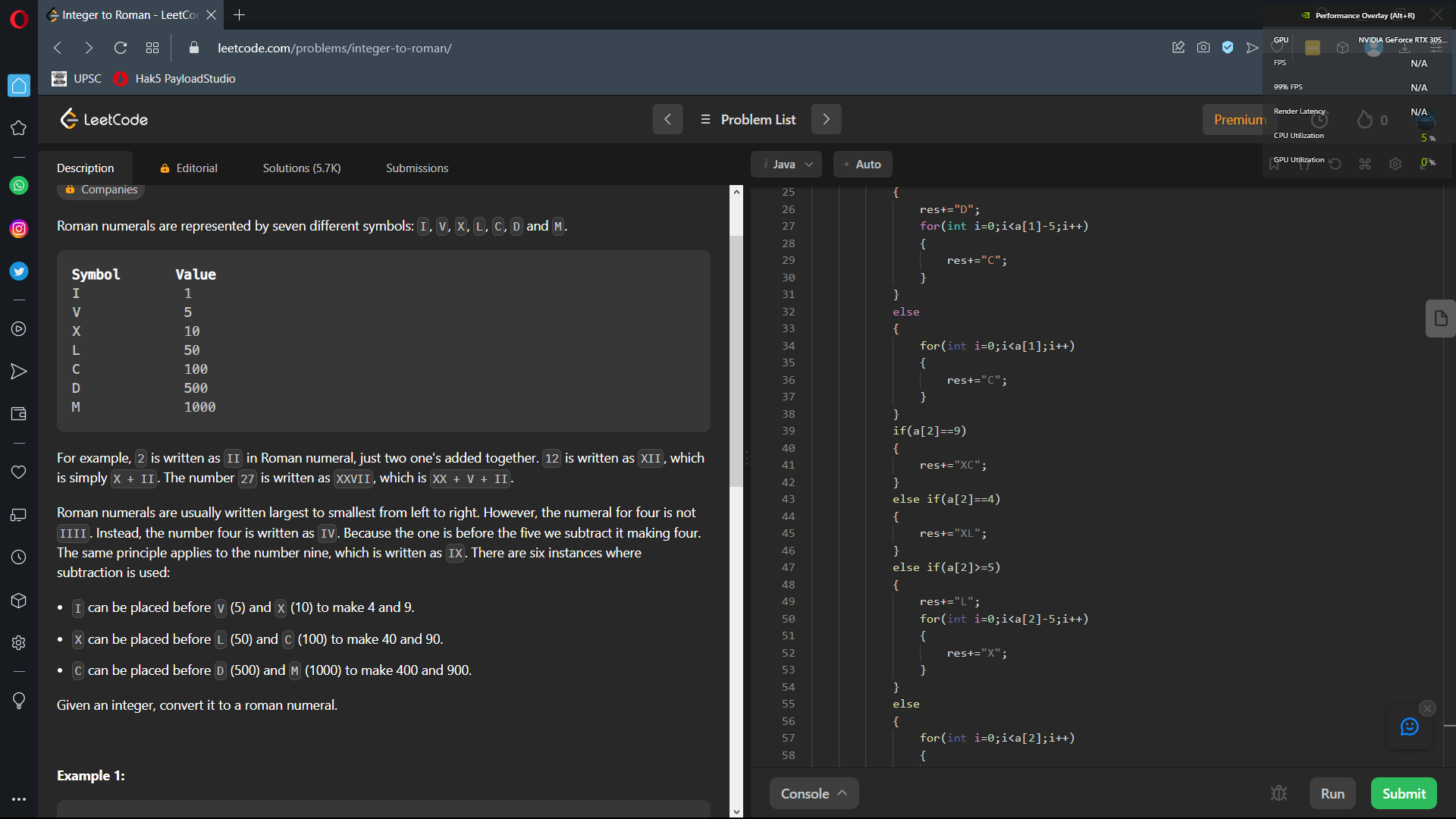The width and height of the screenshot is (1456, 819).
Task: Click the LeetCode logo
Action: (x=104, y=119)
